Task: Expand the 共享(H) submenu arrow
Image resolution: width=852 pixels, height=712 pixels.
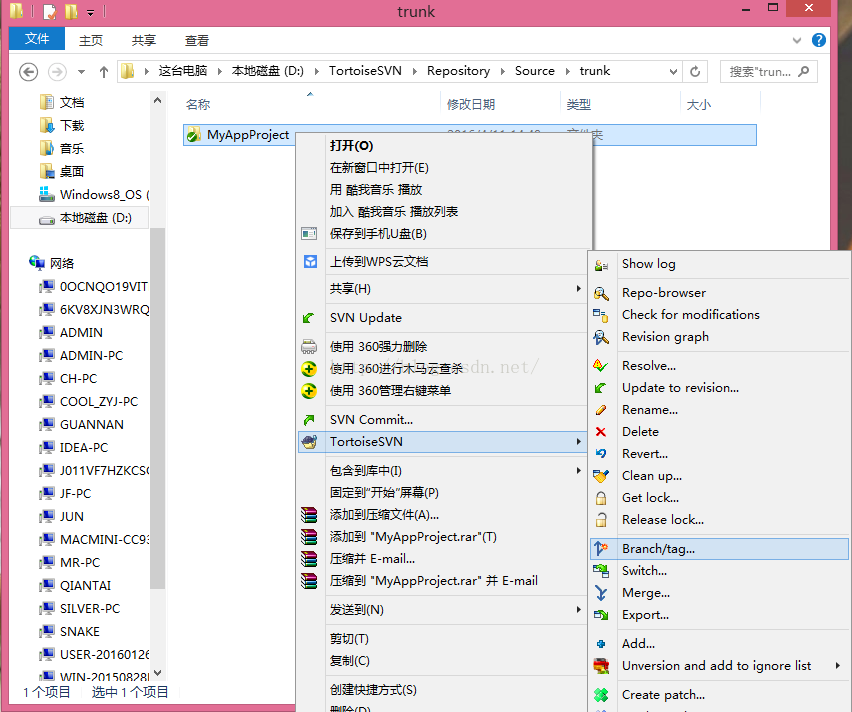Action: pos(578,289)
